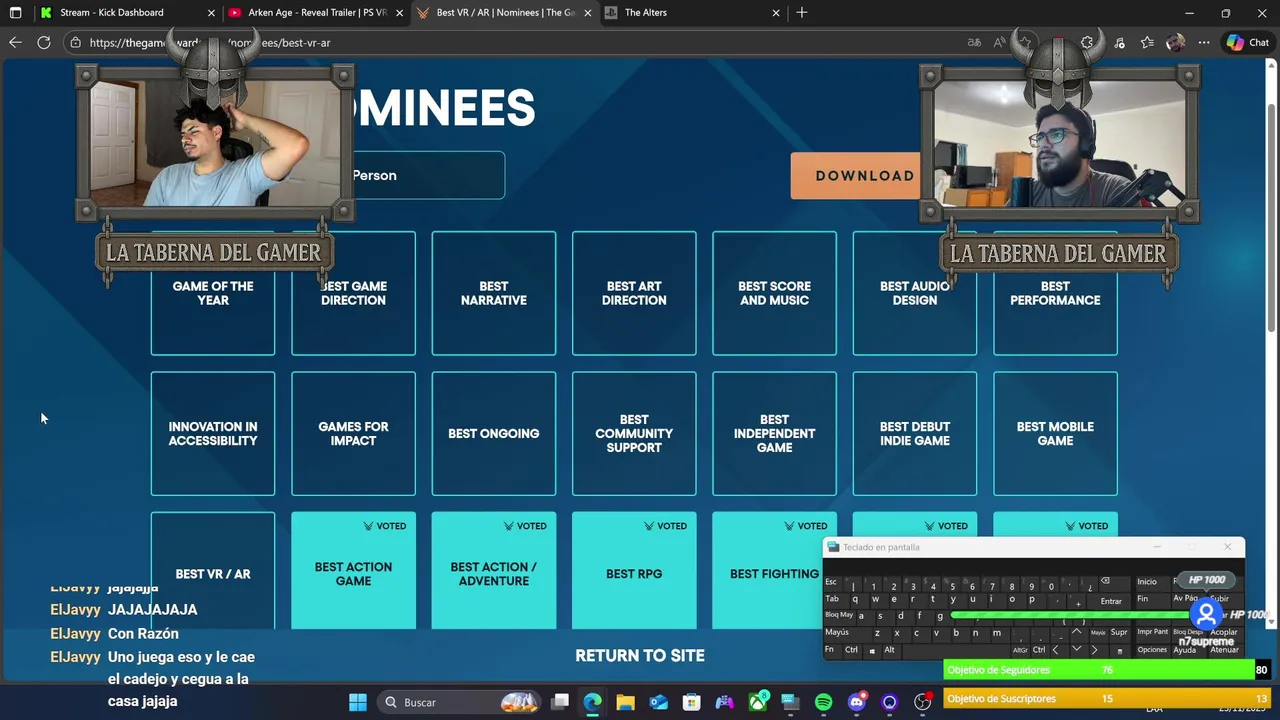Open the voted Best RPG tile
This screenshot has width=1280, height=720.
tap(634, 571)
